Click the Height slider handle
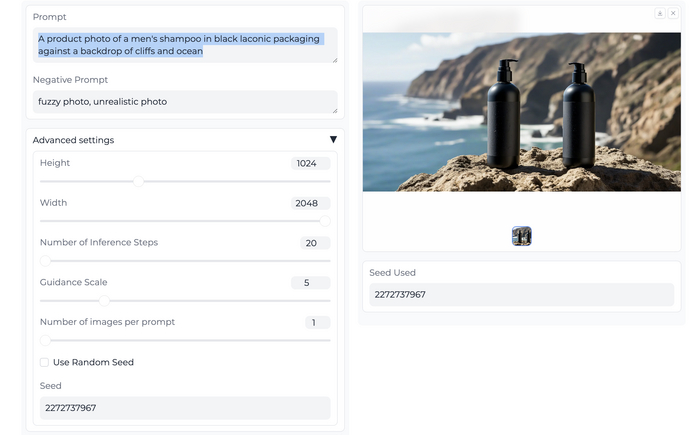Image resolution: width=700 pixels, height=435 pixels. pos(138,181)
